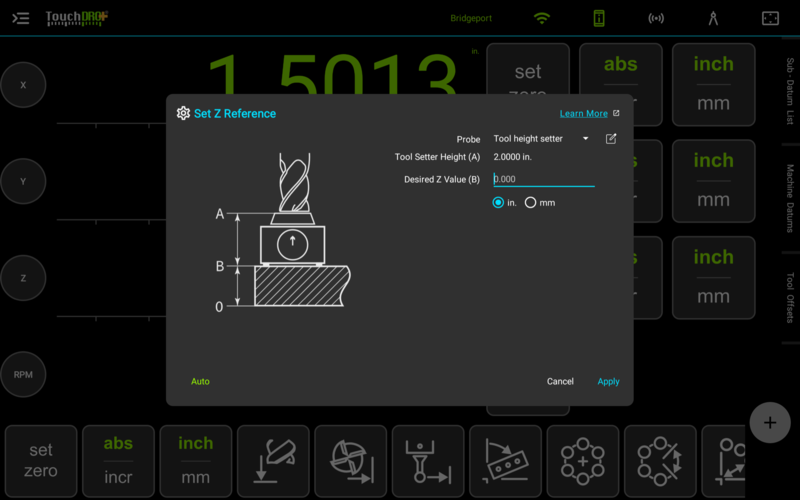Toggle abs/incr in the bottom toolbar
The image size is (800, 500).
pyautogui.click(x=118, y=461)
